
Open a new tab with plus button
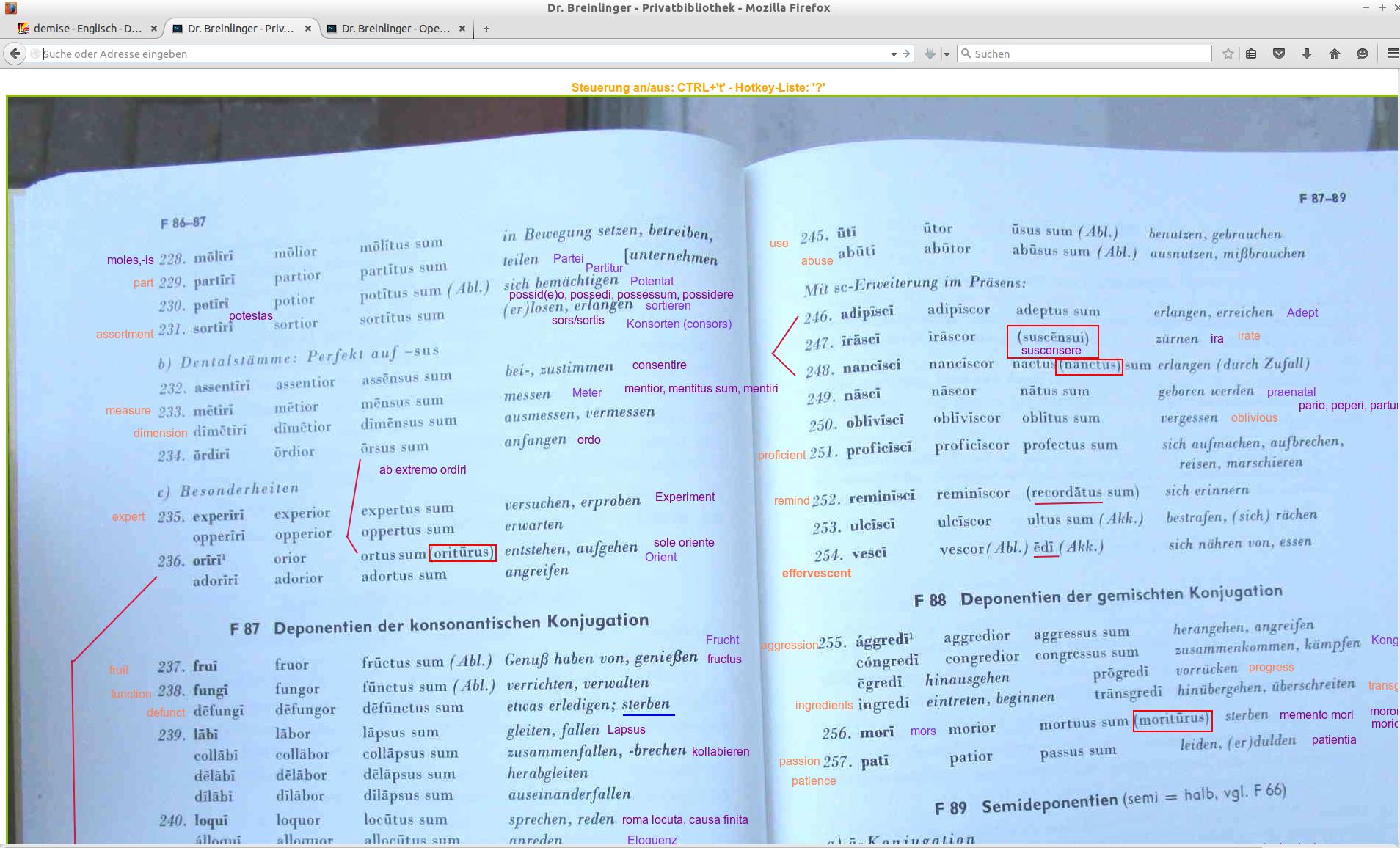point(486,29)
